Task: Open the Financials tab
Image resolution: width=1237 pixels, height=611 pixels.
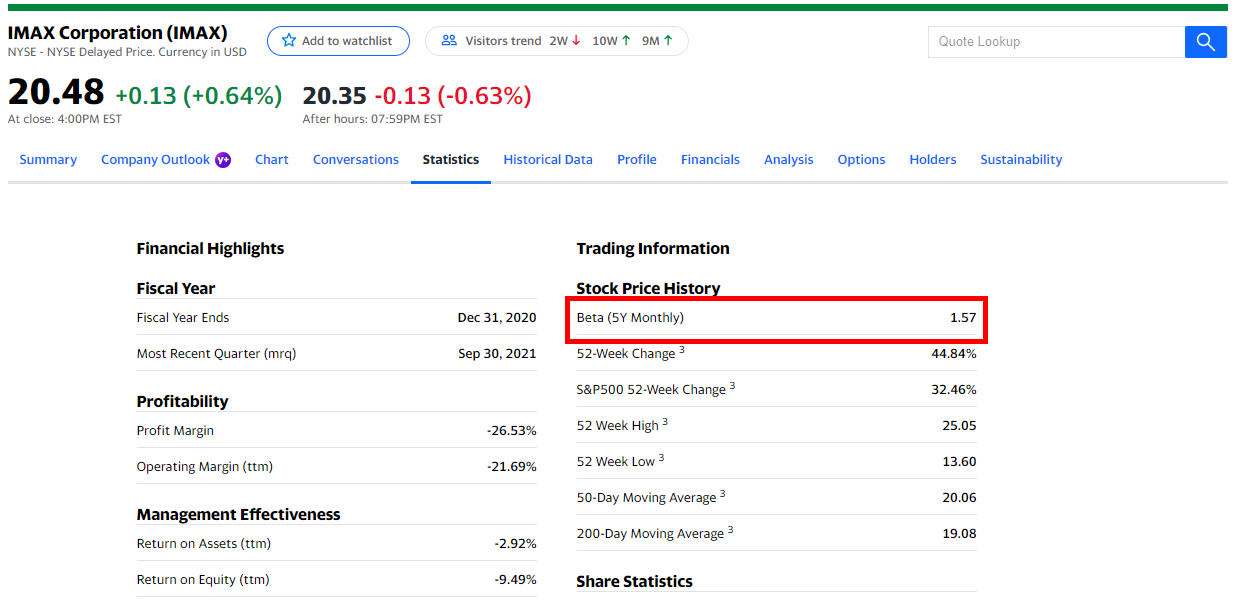Action: (x=710, y=160)
